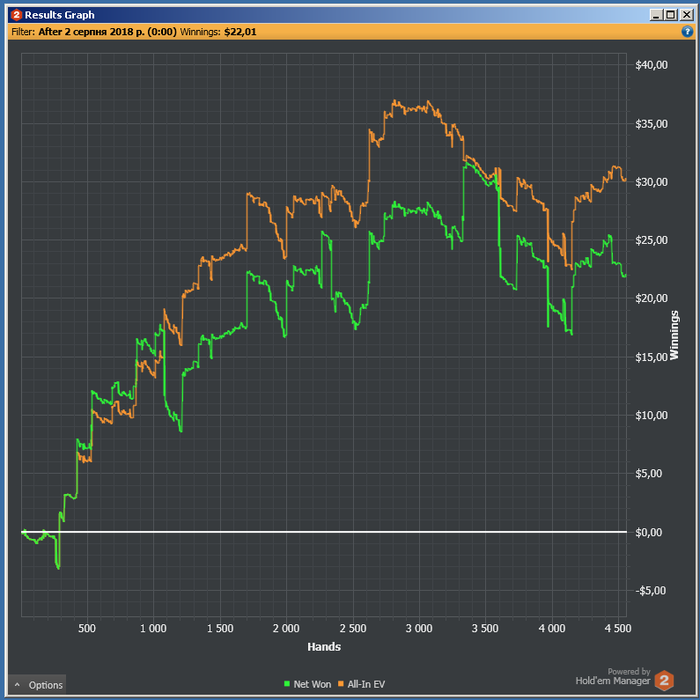Click the Results Graph title bar app icon
700x700 pixels.
(x=17, y=15)
